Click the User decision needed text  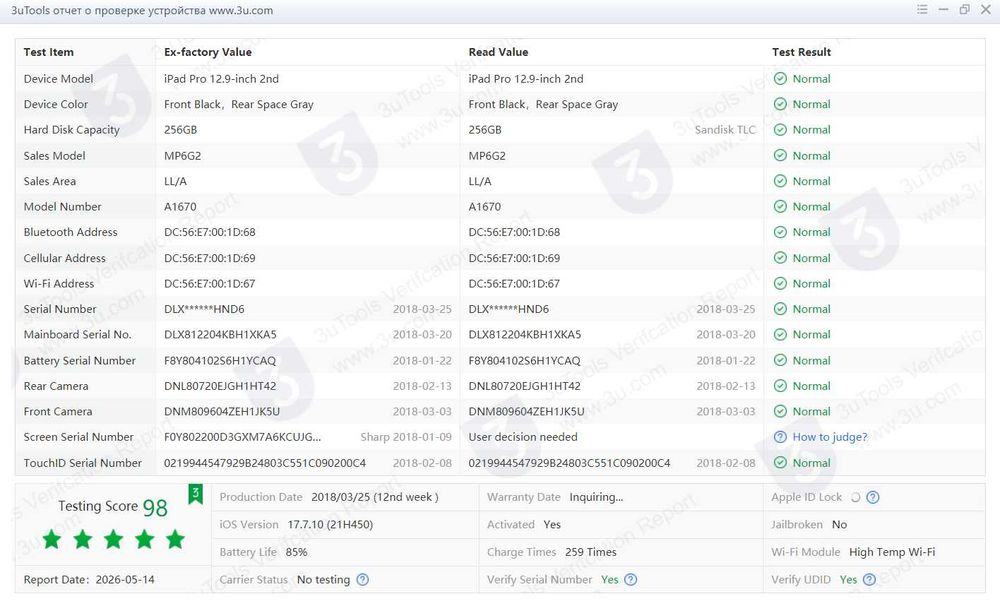pos(523,437)
